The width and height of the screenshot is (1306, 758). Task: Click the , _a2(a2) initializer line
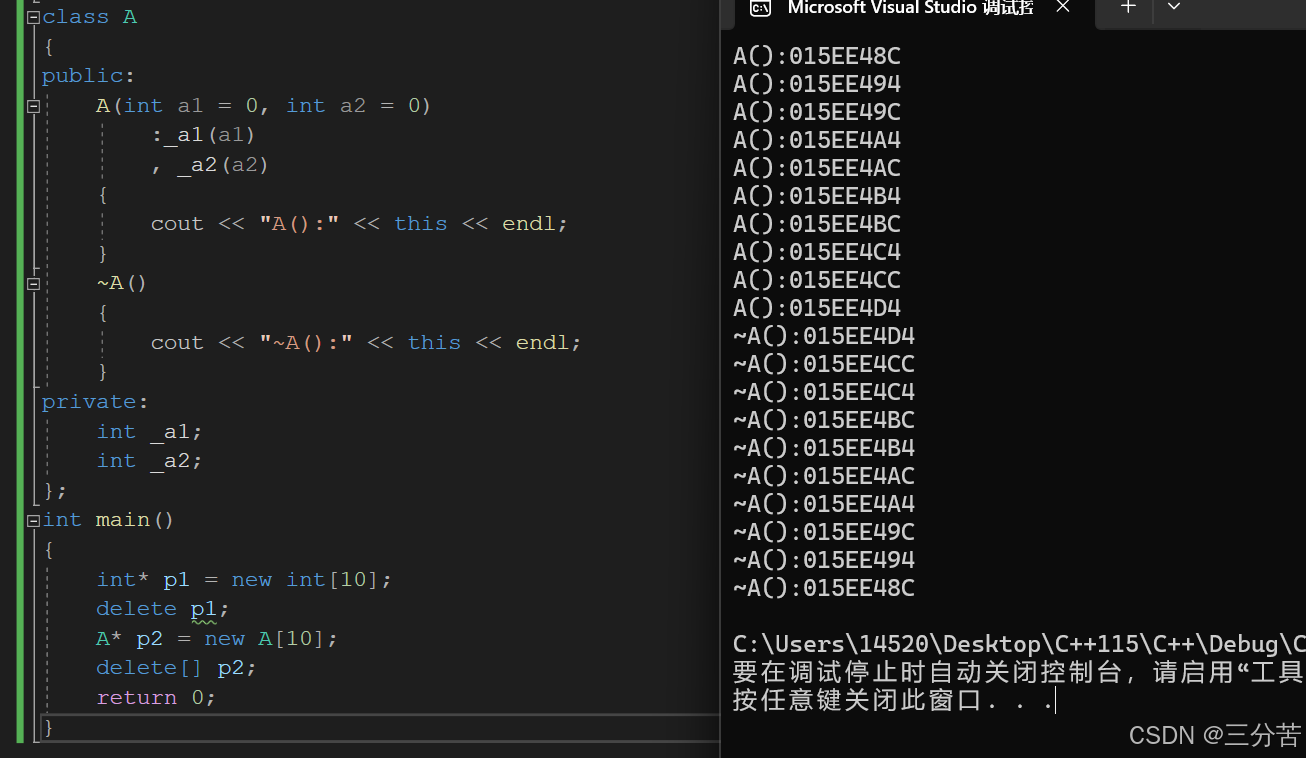click(x=210, y=165)
